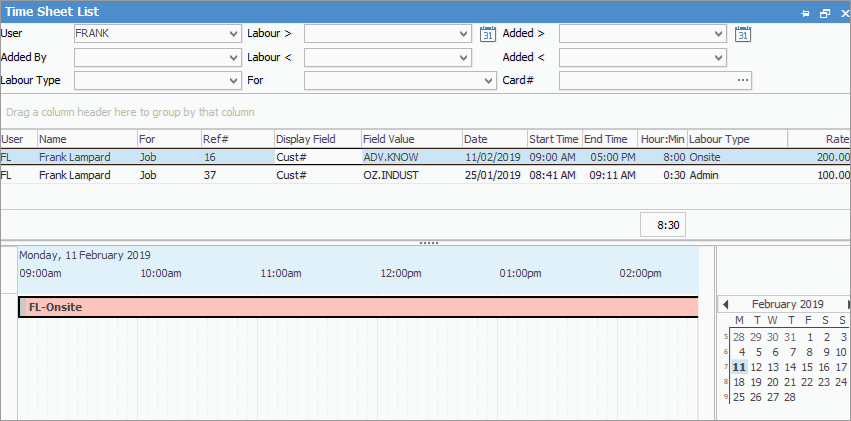Select the OZ.INDUST field value cell
Screen dimensions: 851x421
411,175
